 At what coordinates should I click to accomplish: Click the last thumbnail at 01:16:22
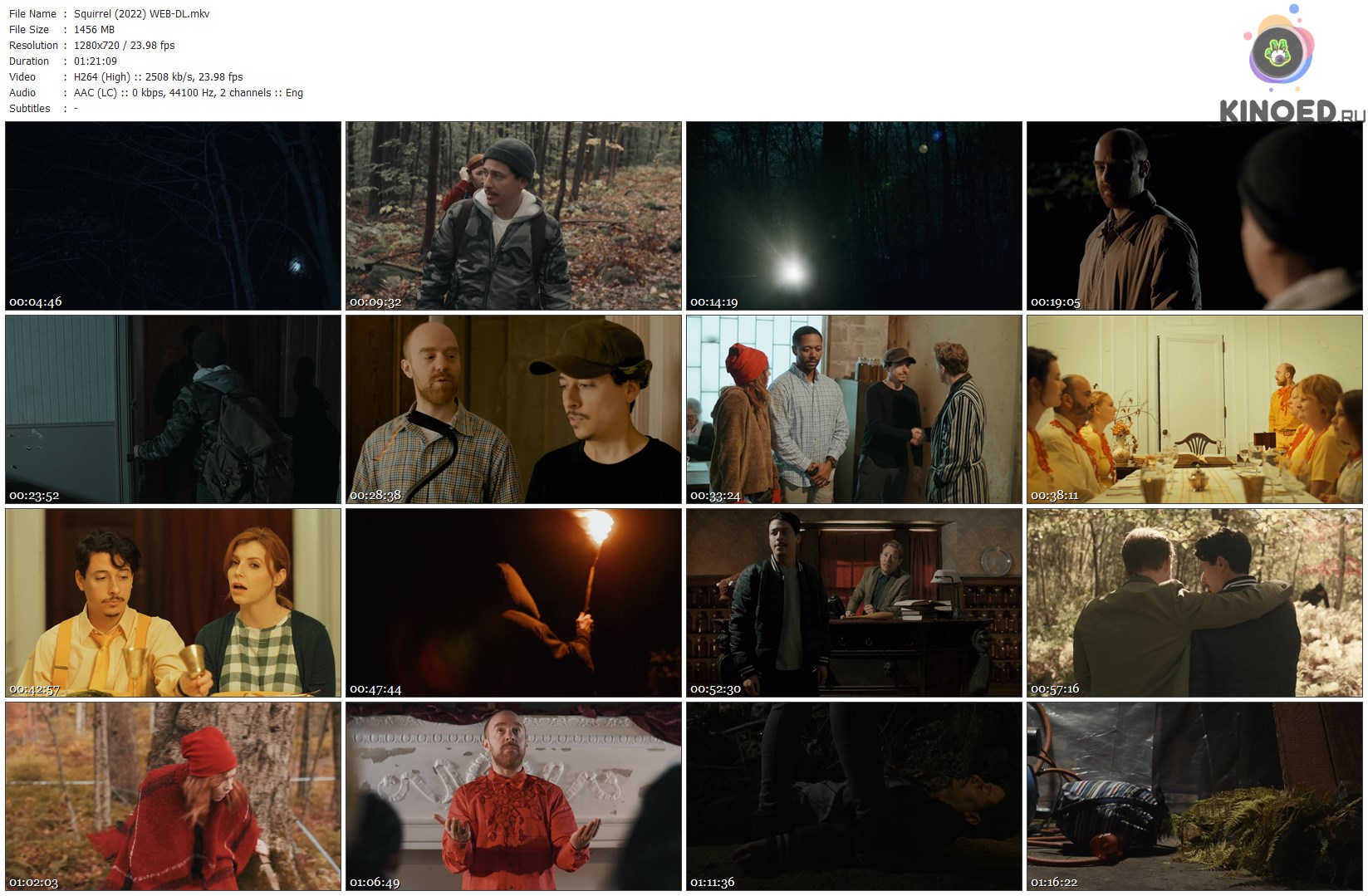[1194, 796]
